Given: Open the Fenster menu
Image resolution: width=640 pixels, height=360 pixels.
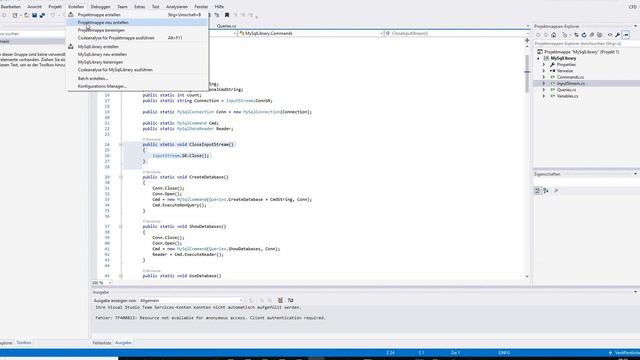Looking at the screenshot, I should pos(201,7).
